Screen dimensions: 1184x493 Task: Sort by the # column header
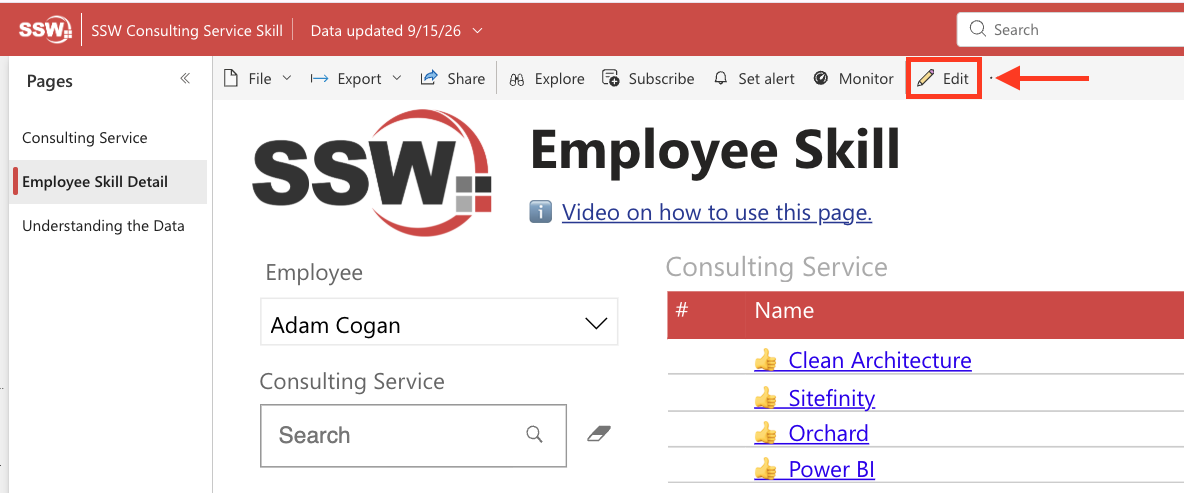[x=682, y=310]
